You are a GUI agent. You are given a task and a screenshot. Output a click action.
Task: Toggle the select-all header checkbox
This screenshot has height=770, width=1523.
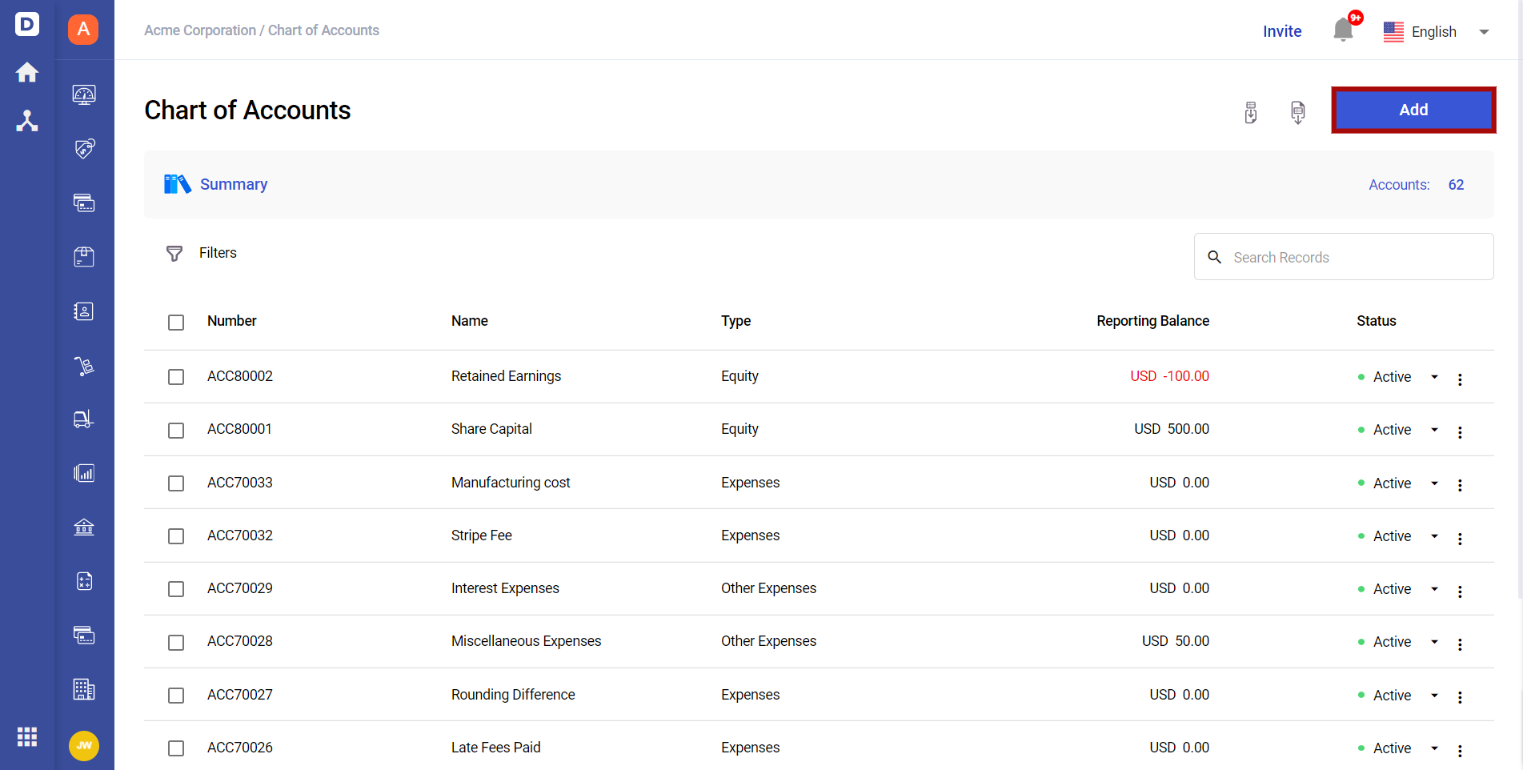(x=176, y=322)
